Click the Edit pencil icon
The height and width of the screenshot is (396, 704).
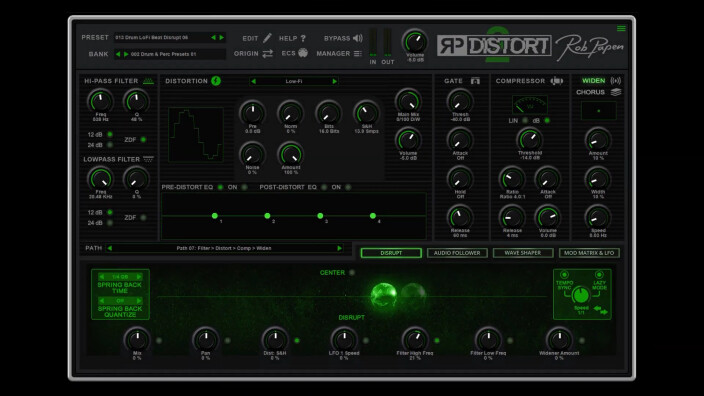(267, 38)
